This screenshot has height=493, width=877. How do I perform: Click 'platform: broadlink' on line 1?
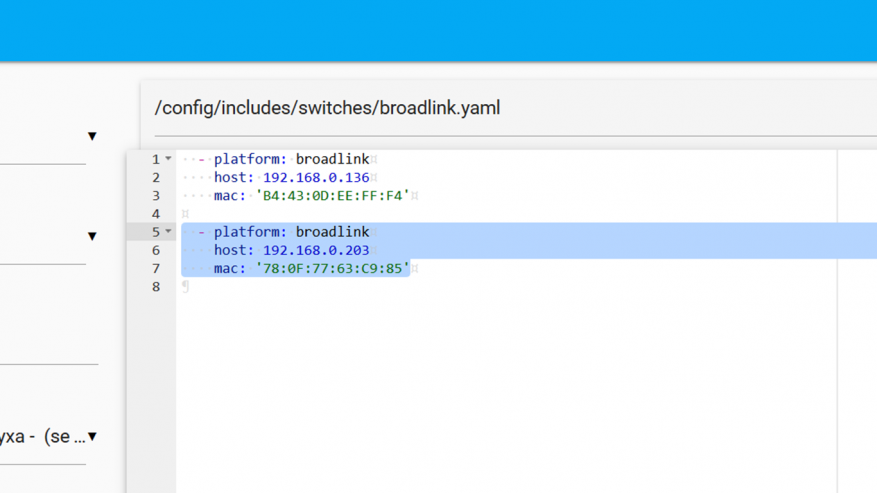click(x=291, y=159)
